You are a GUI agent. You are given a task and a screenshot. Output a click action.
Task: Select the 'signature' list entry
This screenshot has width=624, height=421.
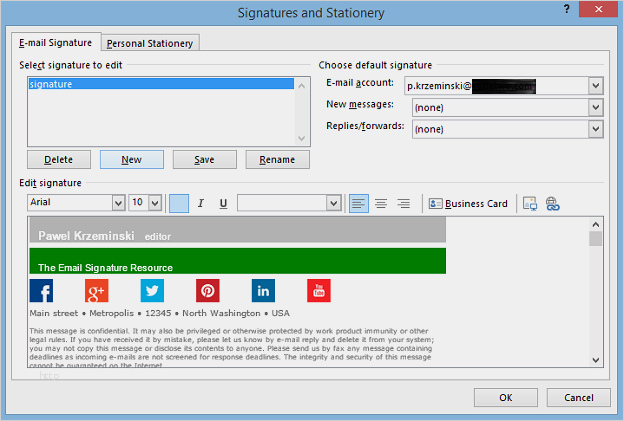tap(161, 84)
